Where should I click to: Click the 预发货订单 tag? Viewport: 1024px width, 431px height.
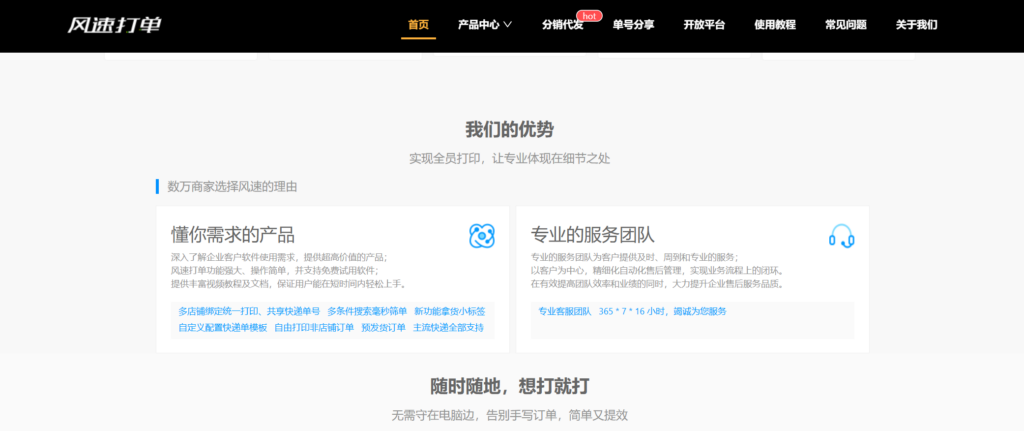(x=383, y=327)
